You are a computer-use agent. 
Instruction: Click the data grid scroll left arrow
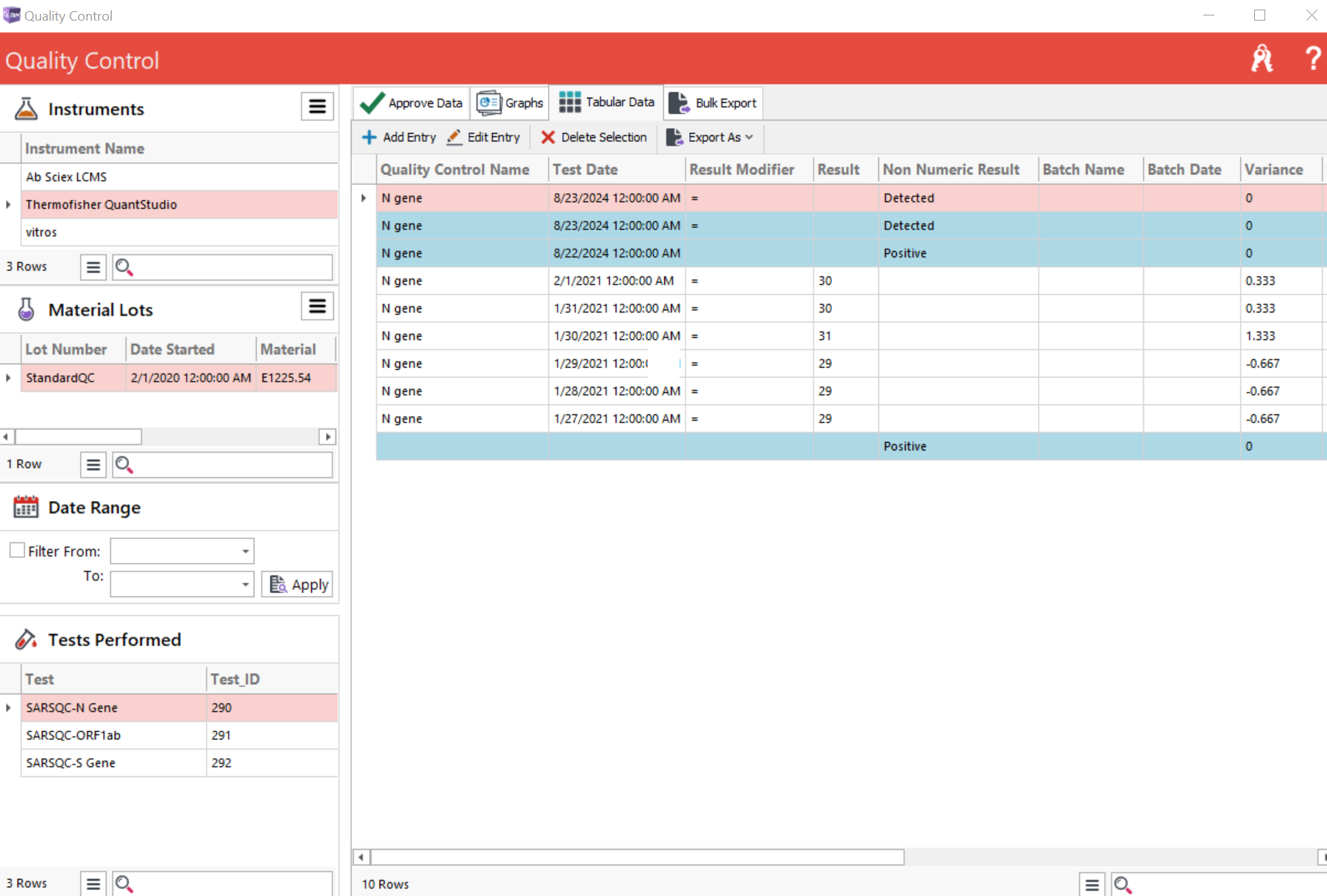361,858
